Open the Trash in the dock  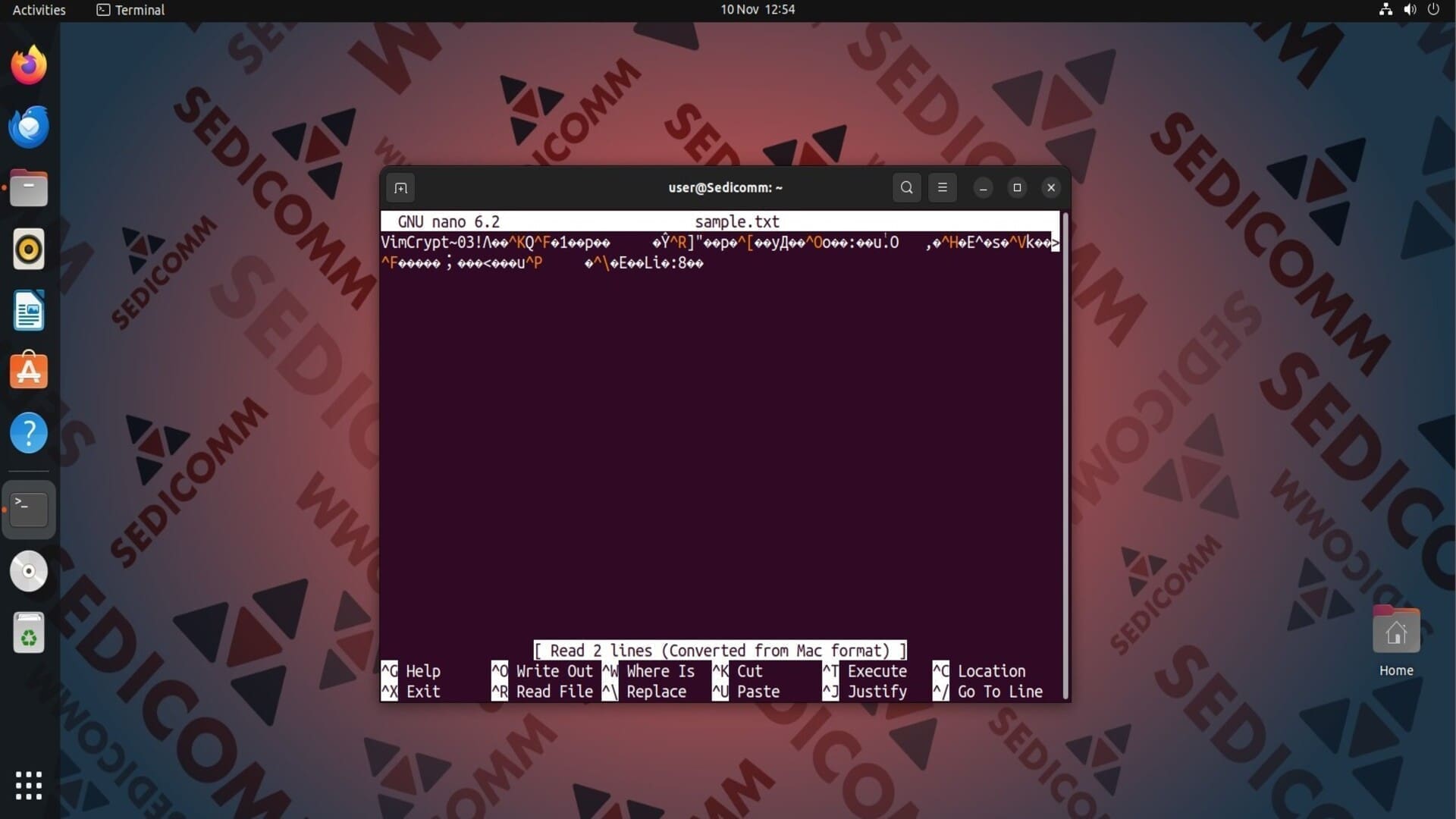tap(29, 632)
